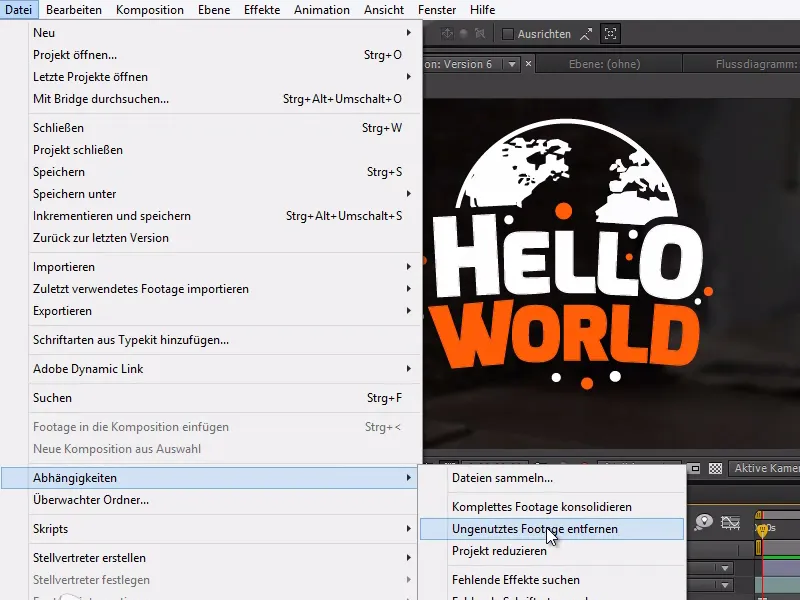This screenshot has width=800, height=600.
Task: Click Schließen in the Datei menu
Action: [x=224, y=128]
